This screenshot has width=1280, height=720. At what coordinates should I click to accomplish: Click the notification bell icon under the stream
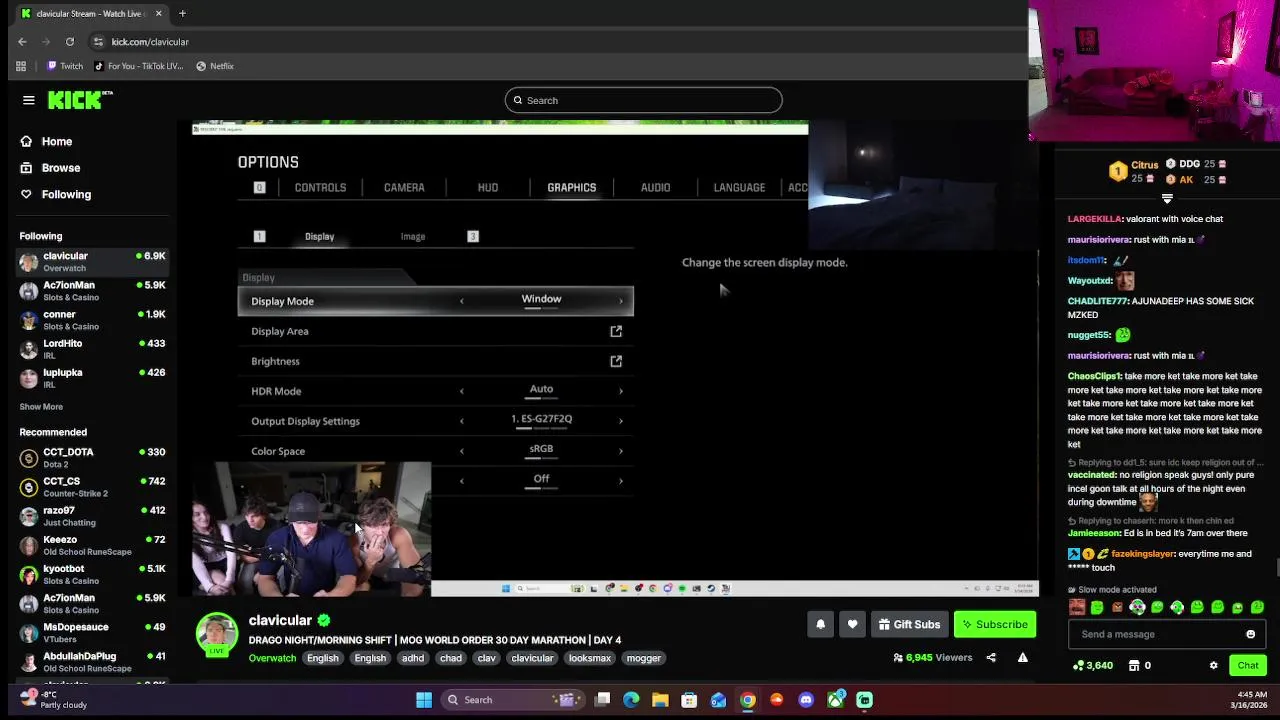[x=820, y=624]
